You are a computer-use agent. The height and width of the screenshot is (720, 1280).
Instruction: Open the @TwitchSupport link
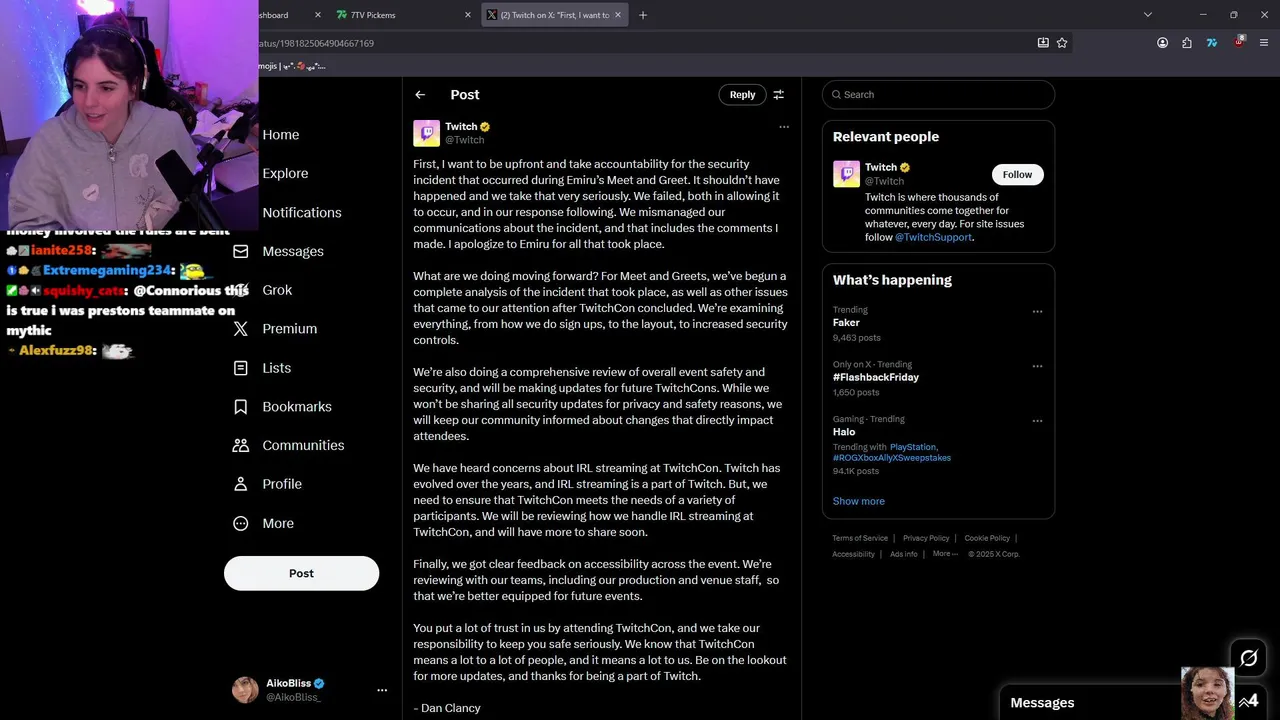pyautogui.click(x=933, y=237)
